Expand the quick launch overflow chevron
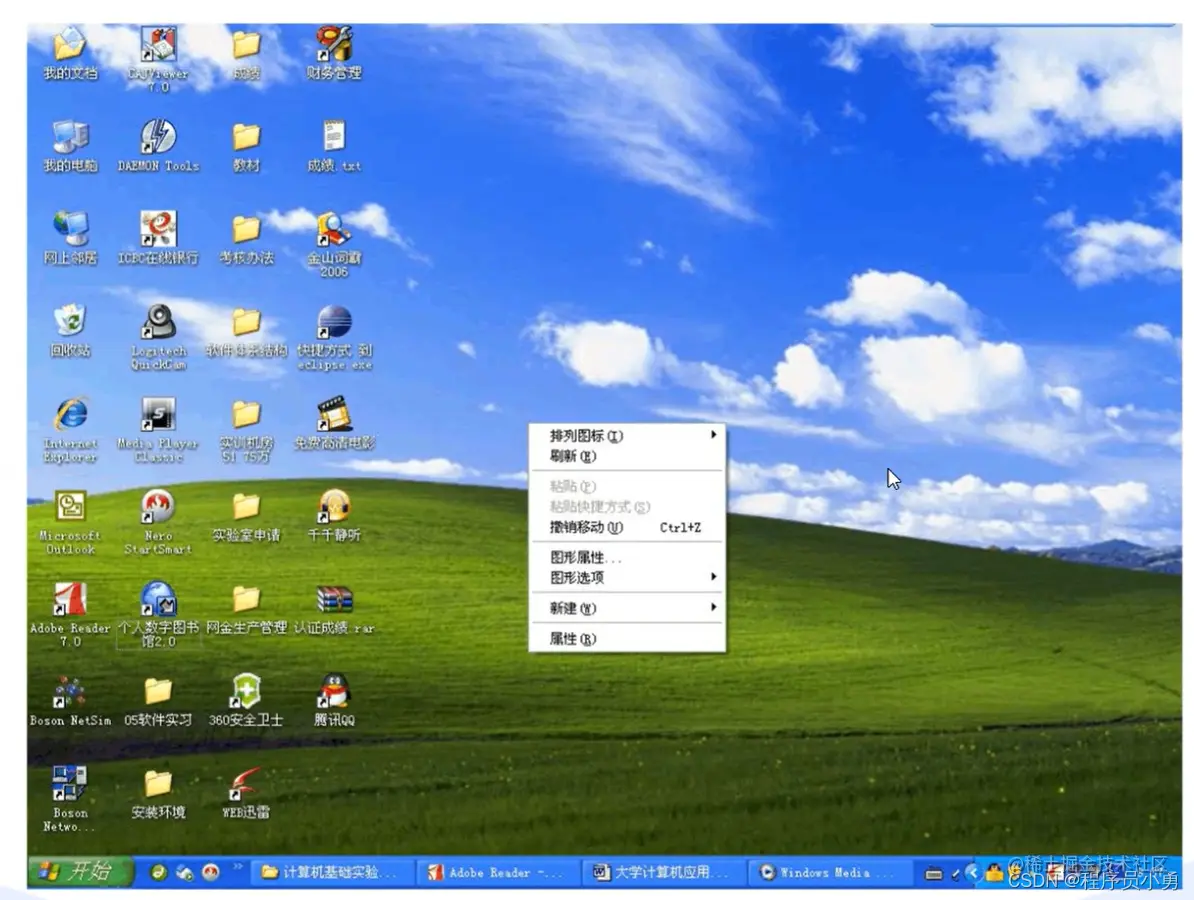The width and height of the screenshot is (1194, 900). (238, 866)
